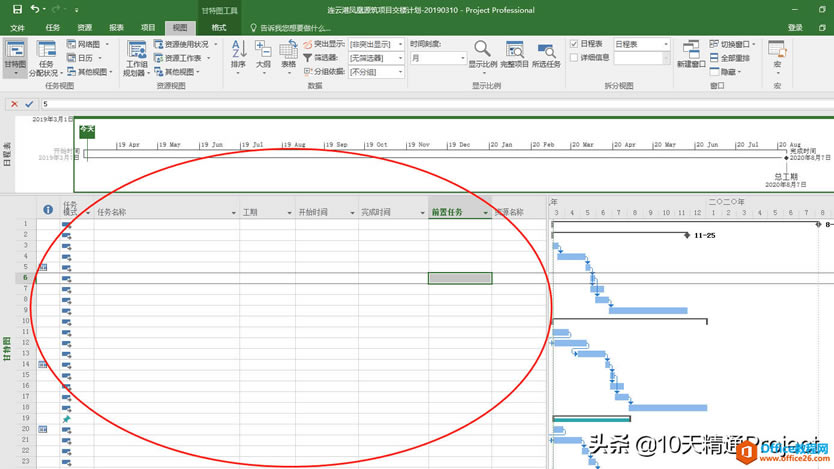Viewport: 834px width, 469px height.
Task: Select the 网络图 network diagram icon
Action: coord(71,44)
